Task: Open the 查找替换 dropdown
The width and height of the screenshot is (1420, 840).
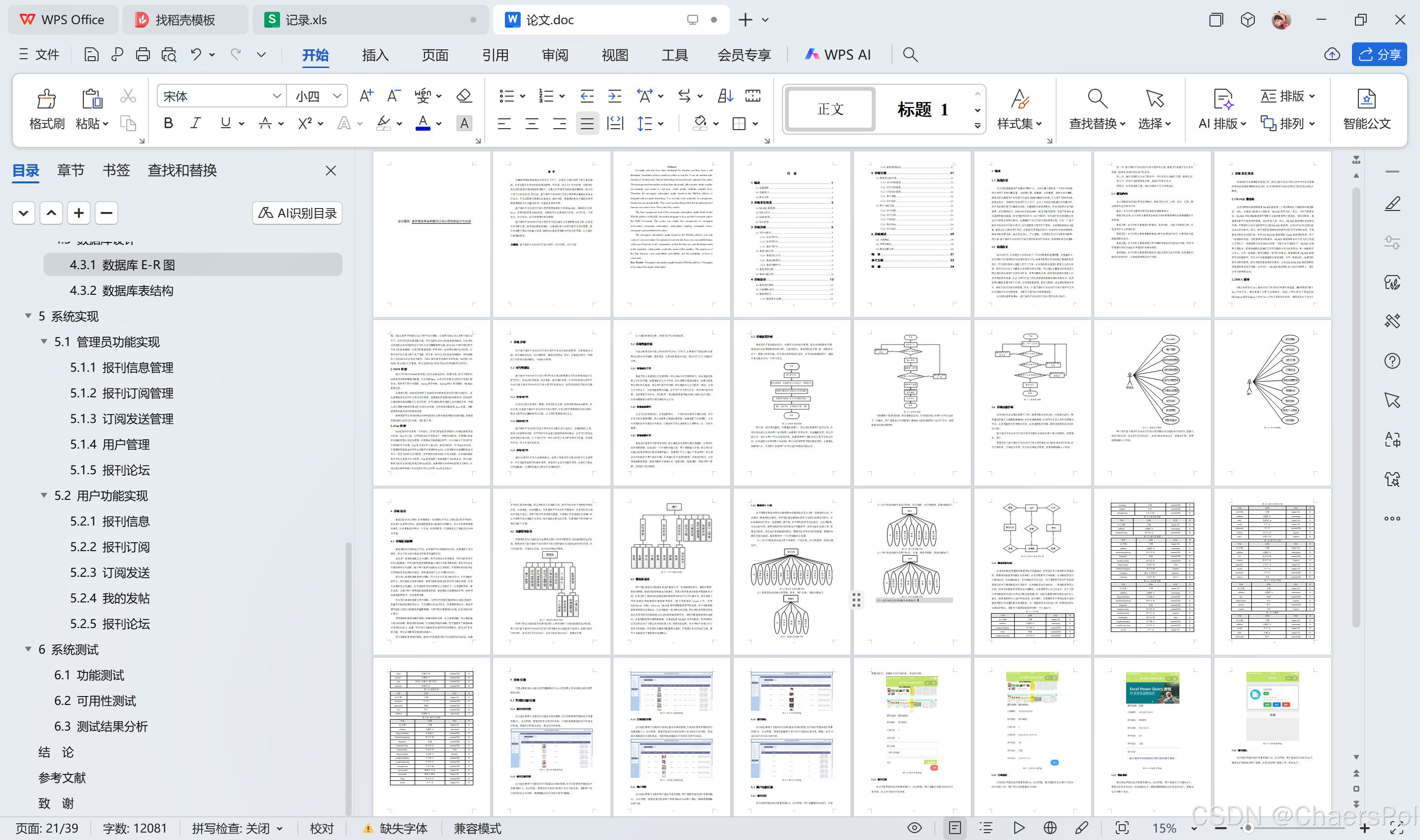Action: click(x=1098, y=123)
